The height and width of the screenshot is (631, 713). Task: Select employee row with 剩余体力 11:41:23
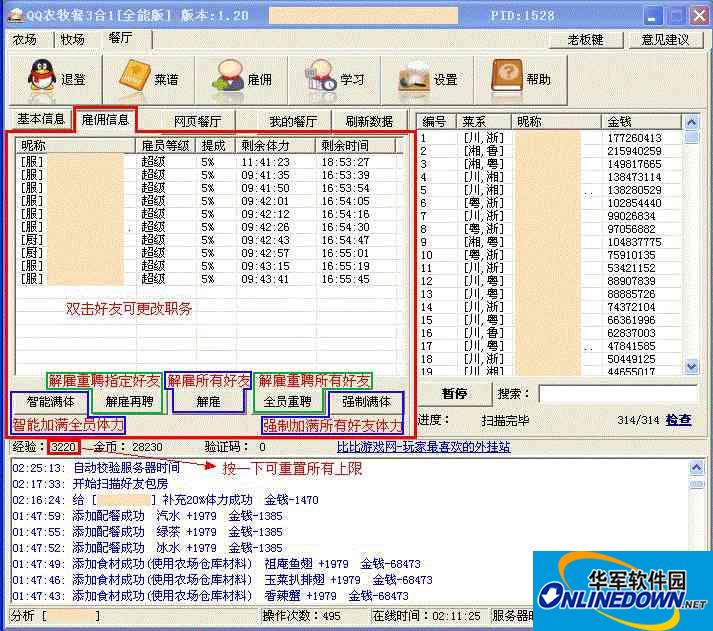[x=208, y=162]
